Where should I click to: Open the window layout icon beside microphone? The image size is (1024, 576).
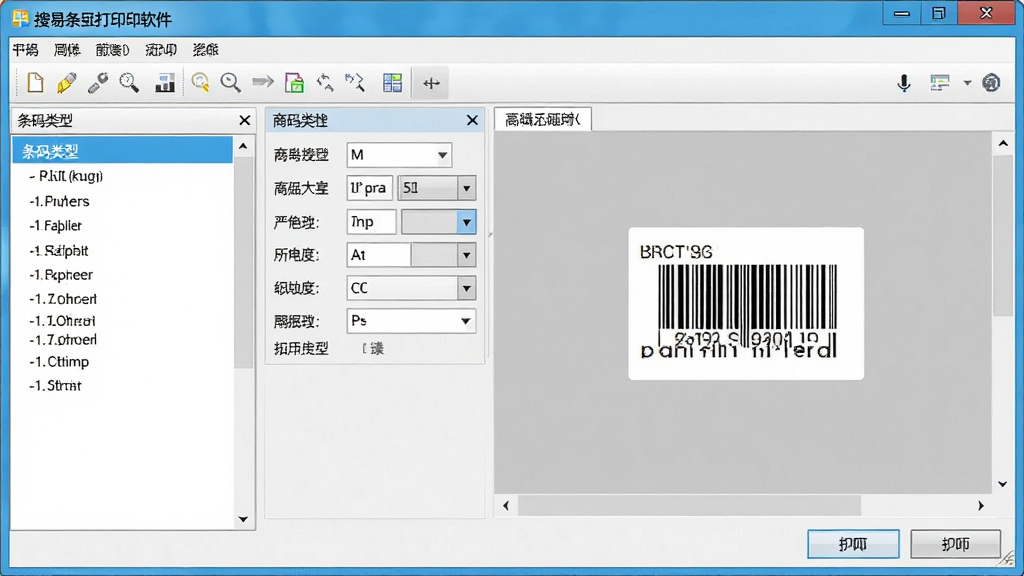940,83
